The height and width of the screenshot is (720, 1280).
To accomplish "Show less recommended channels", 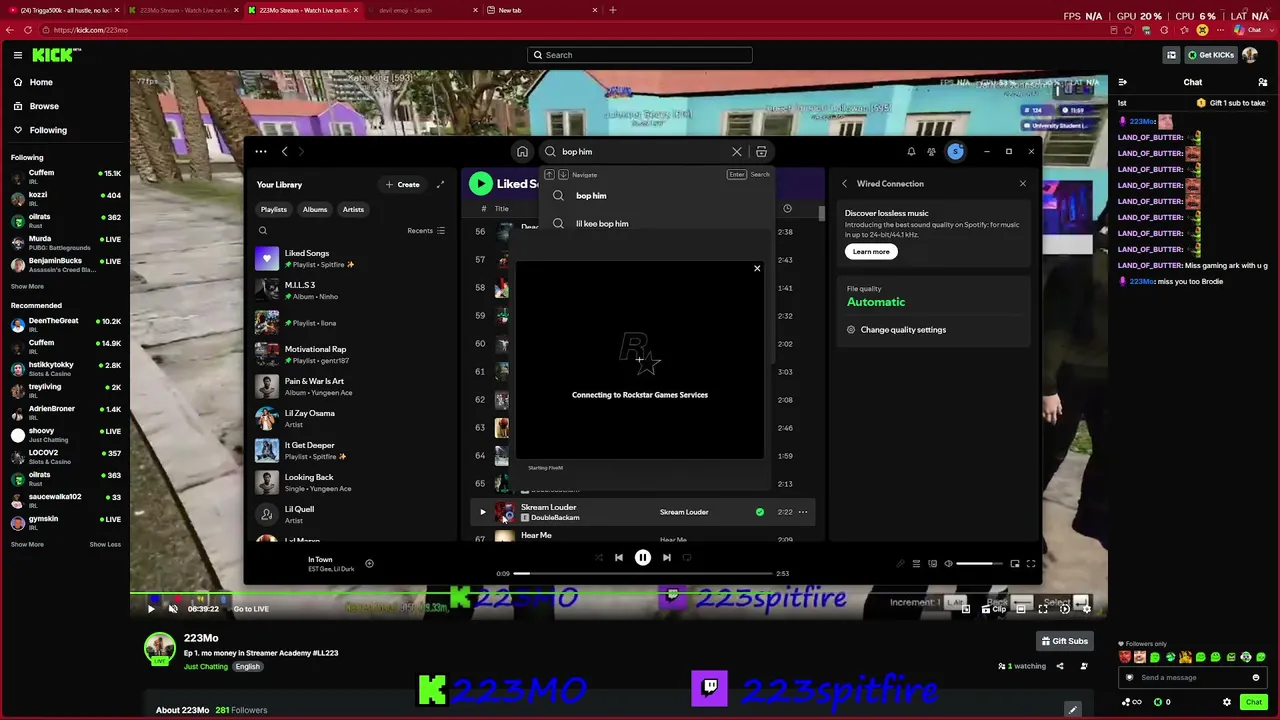I will click(105, 545).
